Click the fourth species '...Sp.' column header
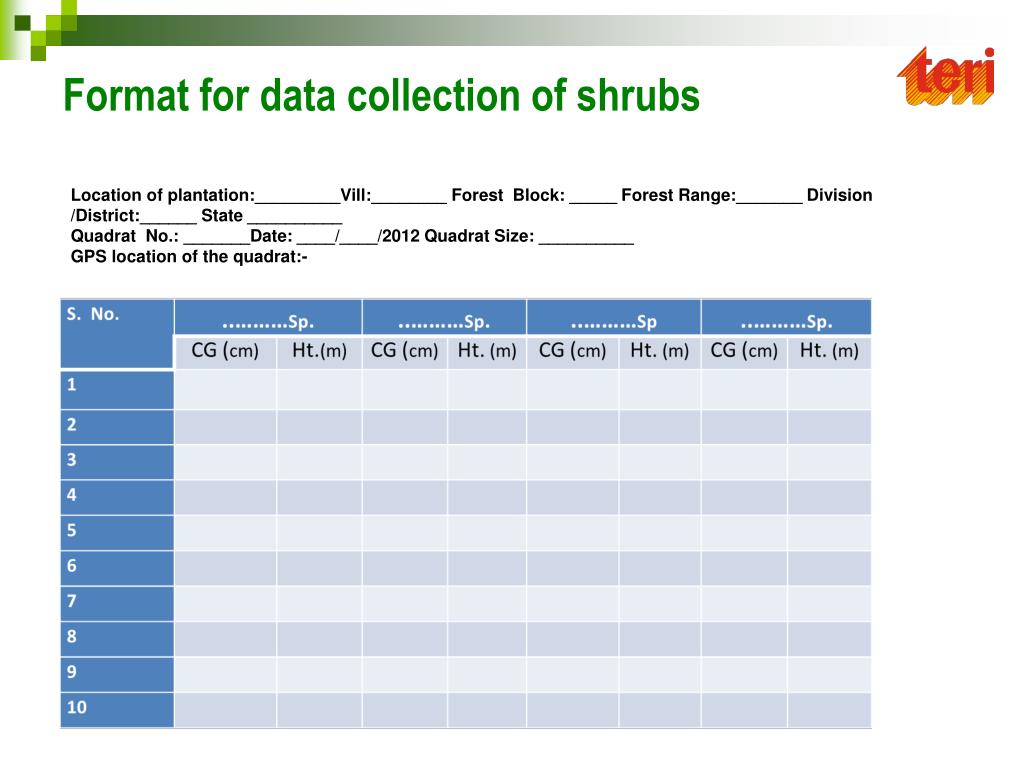 [786, 317]
